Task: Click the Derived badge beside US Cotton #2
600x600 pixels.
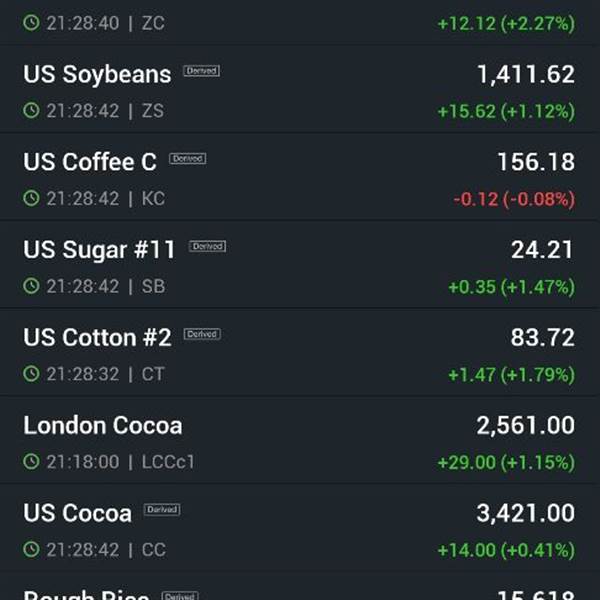Action: 202,334
